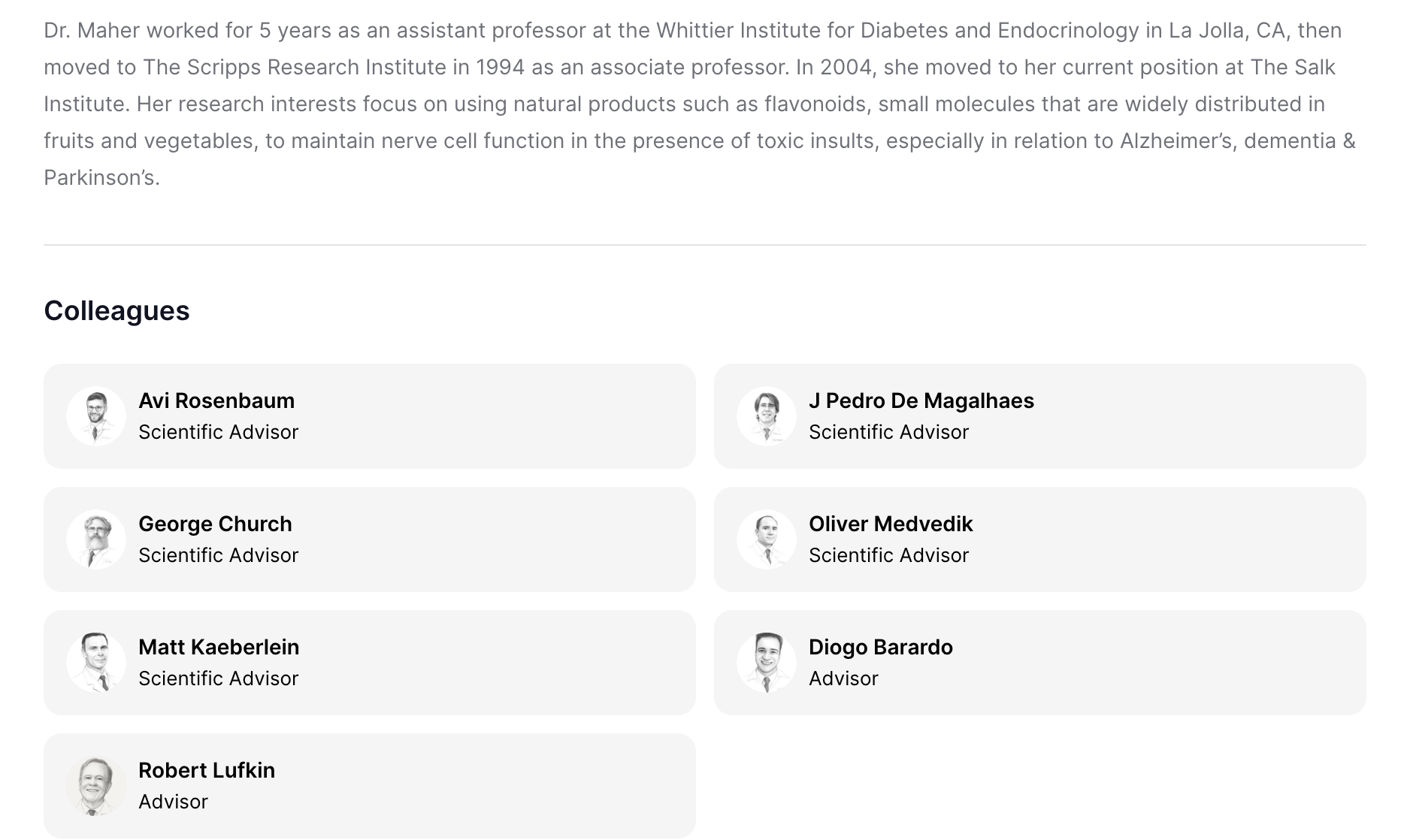Click George Church's portrait avatar
The height and width of the screenshot is (840, 1410).
click(96, 539)
